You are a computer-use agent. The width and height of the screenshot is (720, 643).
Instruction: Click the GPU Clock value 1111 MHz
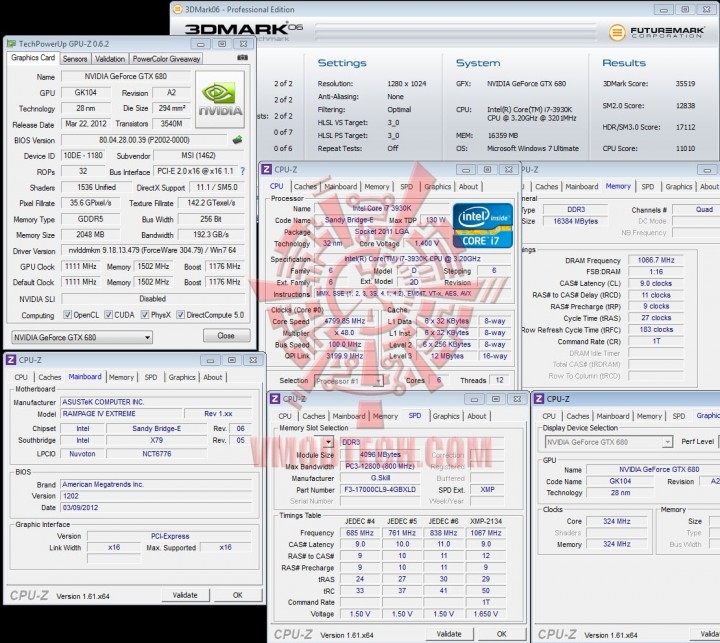pos(81,266)
